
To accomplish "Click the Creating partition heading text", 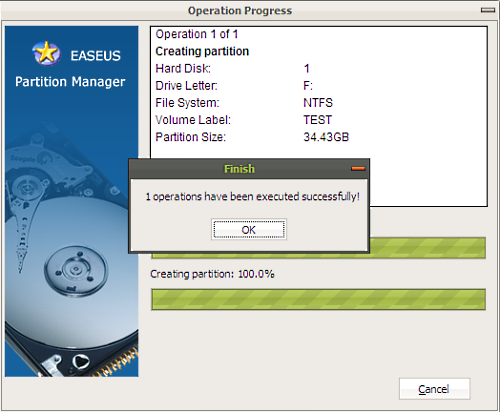I will (202, 51).
